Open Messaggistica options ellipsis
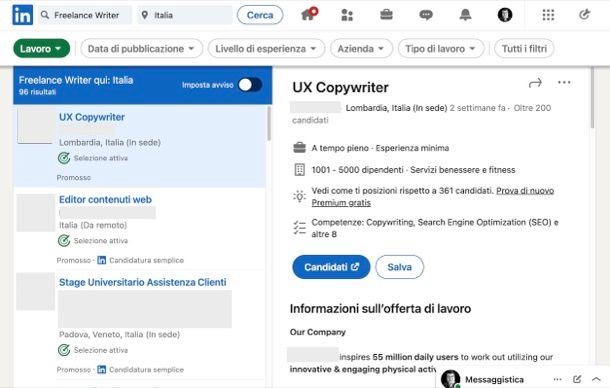The height and width of the screenshot is (388, 610). tap(557, 379)
